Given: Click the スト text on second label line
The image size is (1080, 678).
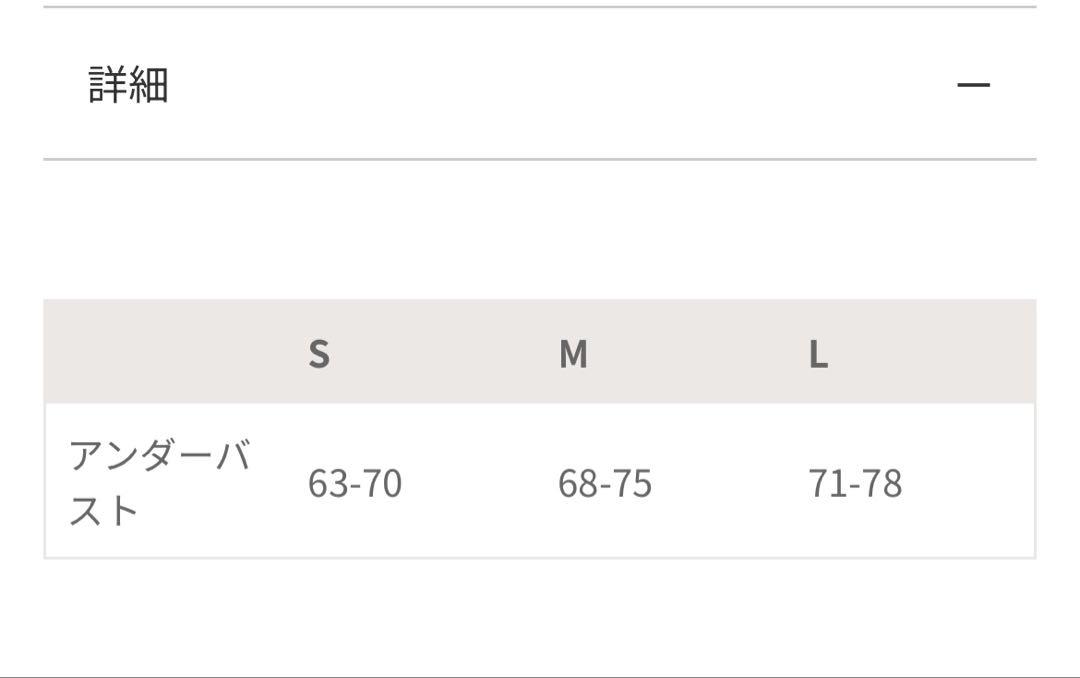Looking at the screenshot, I should (x=103, y=511).
